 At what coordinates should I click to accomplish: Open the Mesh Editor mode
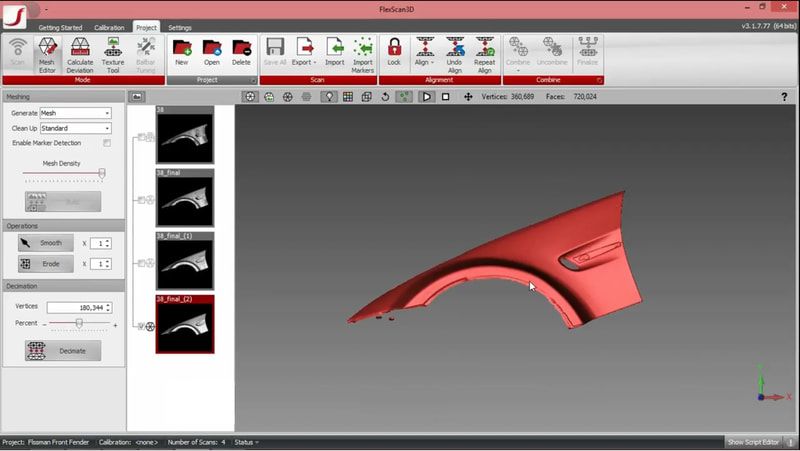tap(47, 52)
